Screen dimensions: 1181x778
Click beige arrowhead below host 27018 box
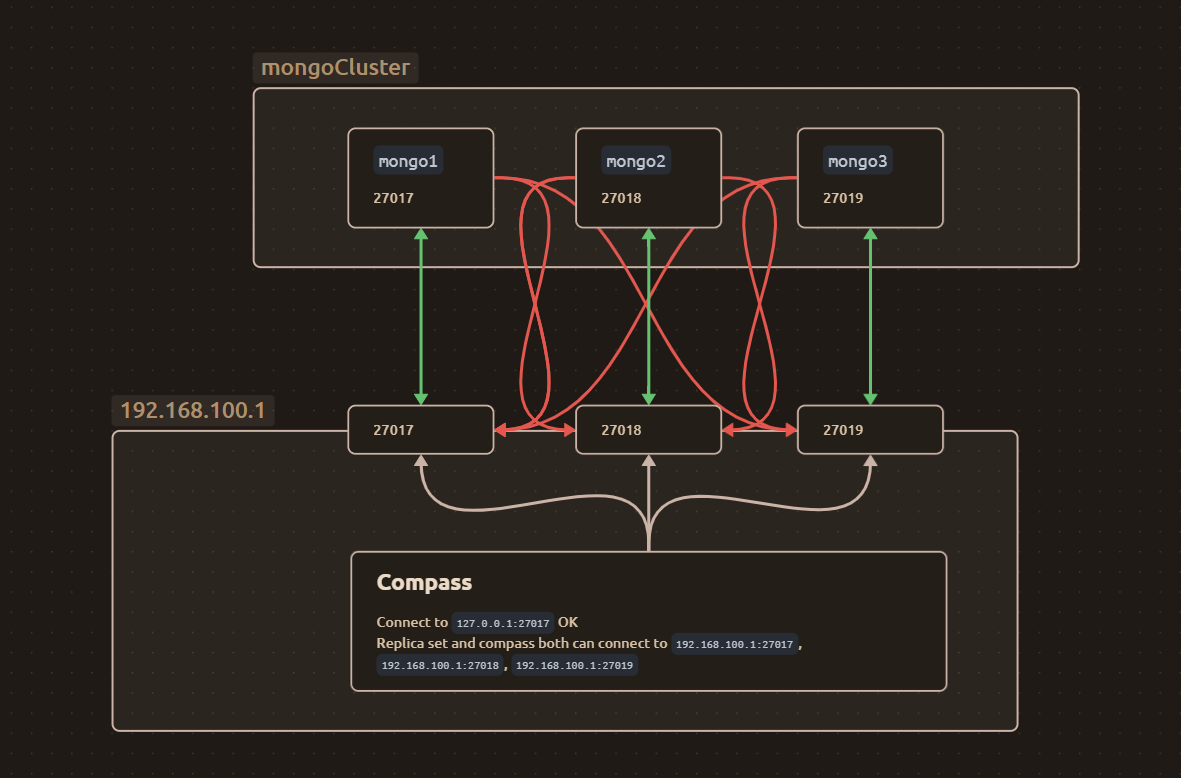point(648,460)
